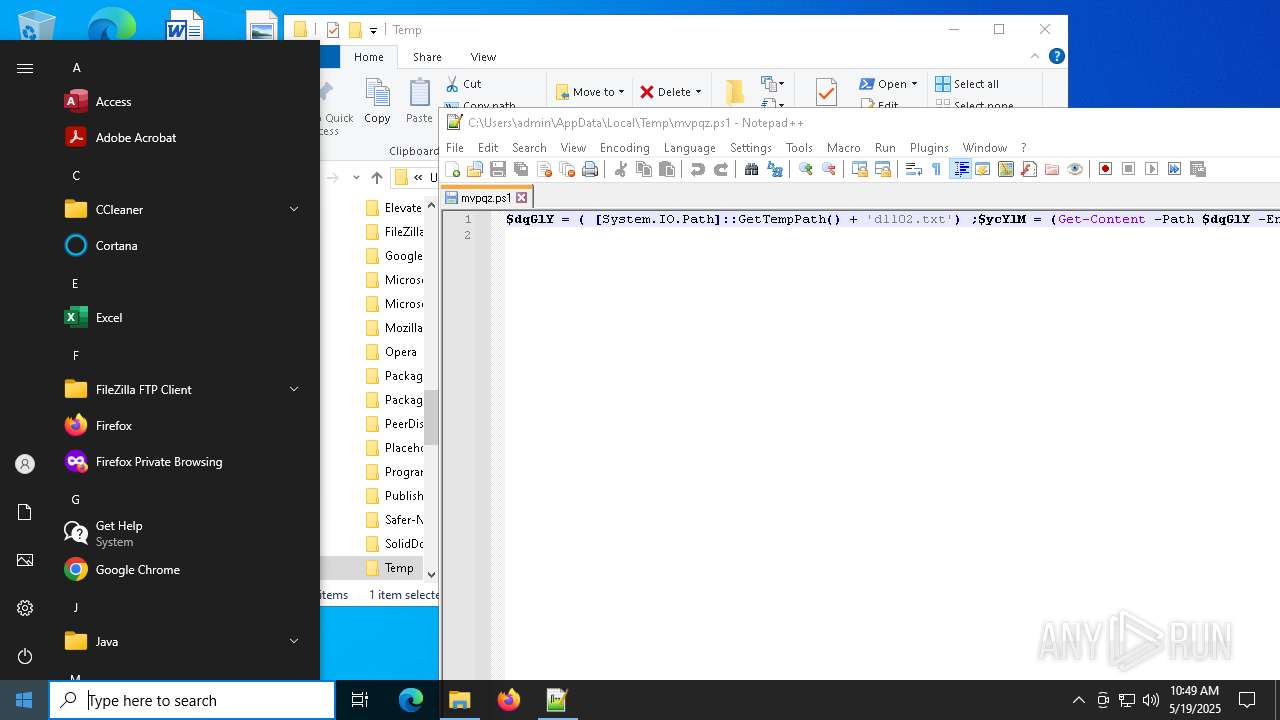Open Function List icon in Notepad++ toolbar
The height and width of the screenshot is (720, 1280).
coord(1029,169)
